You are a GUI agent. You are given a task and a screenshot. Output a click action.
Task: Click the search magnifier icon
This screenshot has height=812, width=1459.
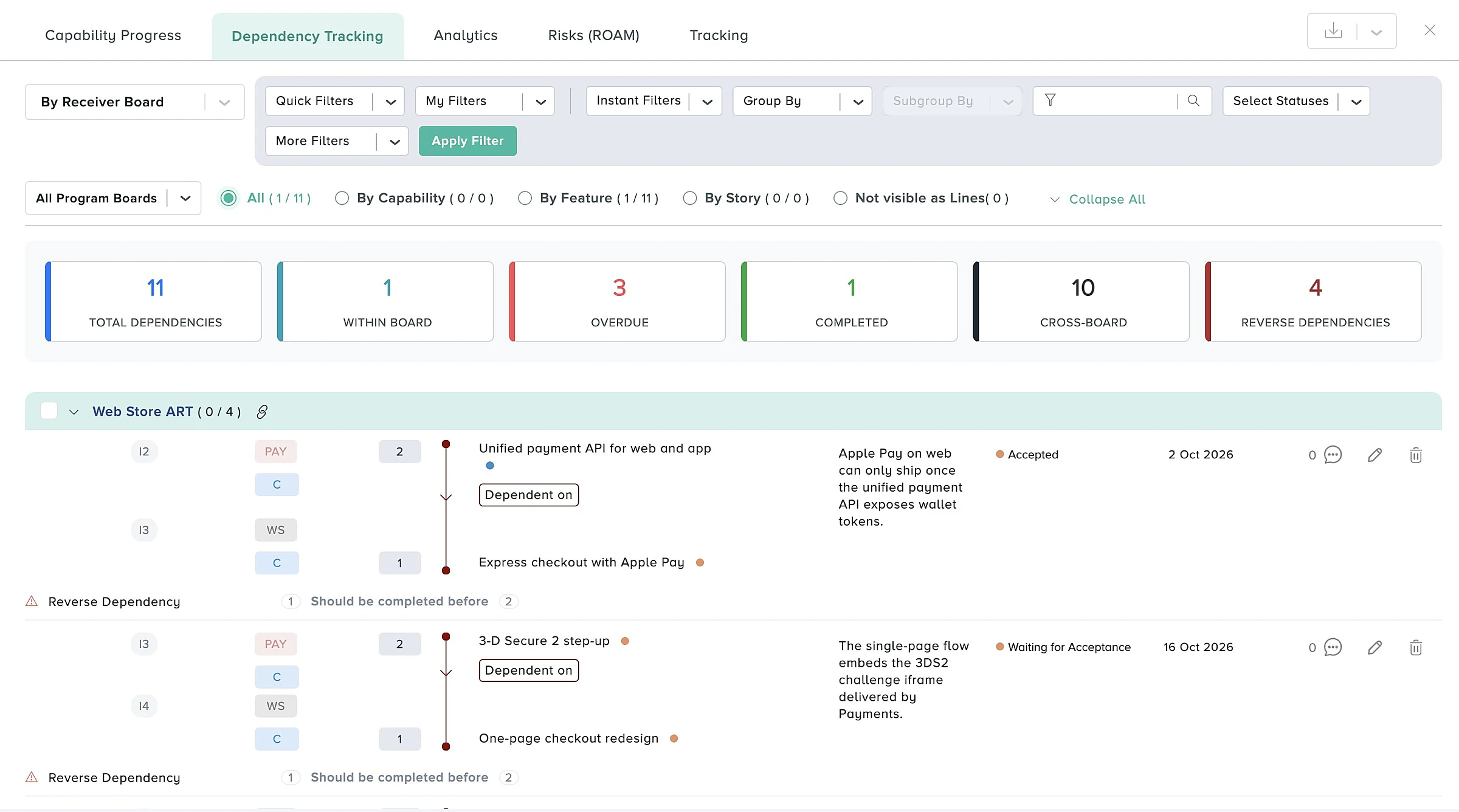1193,100
